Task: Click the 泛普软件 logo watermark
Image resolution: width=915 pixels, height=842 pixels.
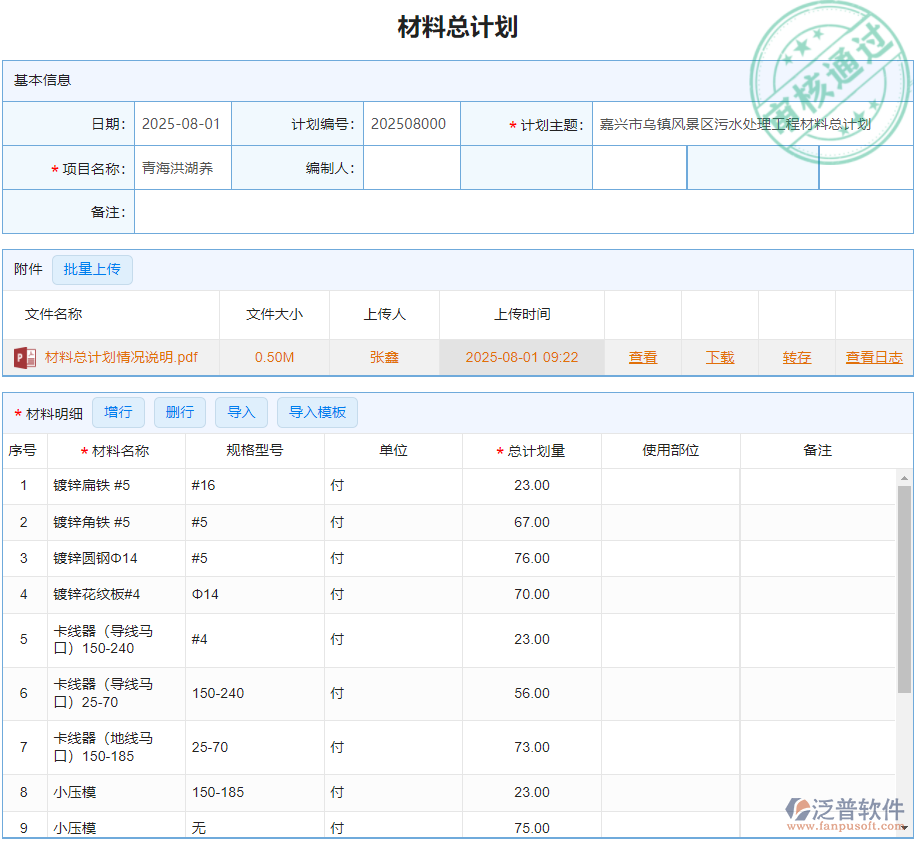Action: coord(845,813)
